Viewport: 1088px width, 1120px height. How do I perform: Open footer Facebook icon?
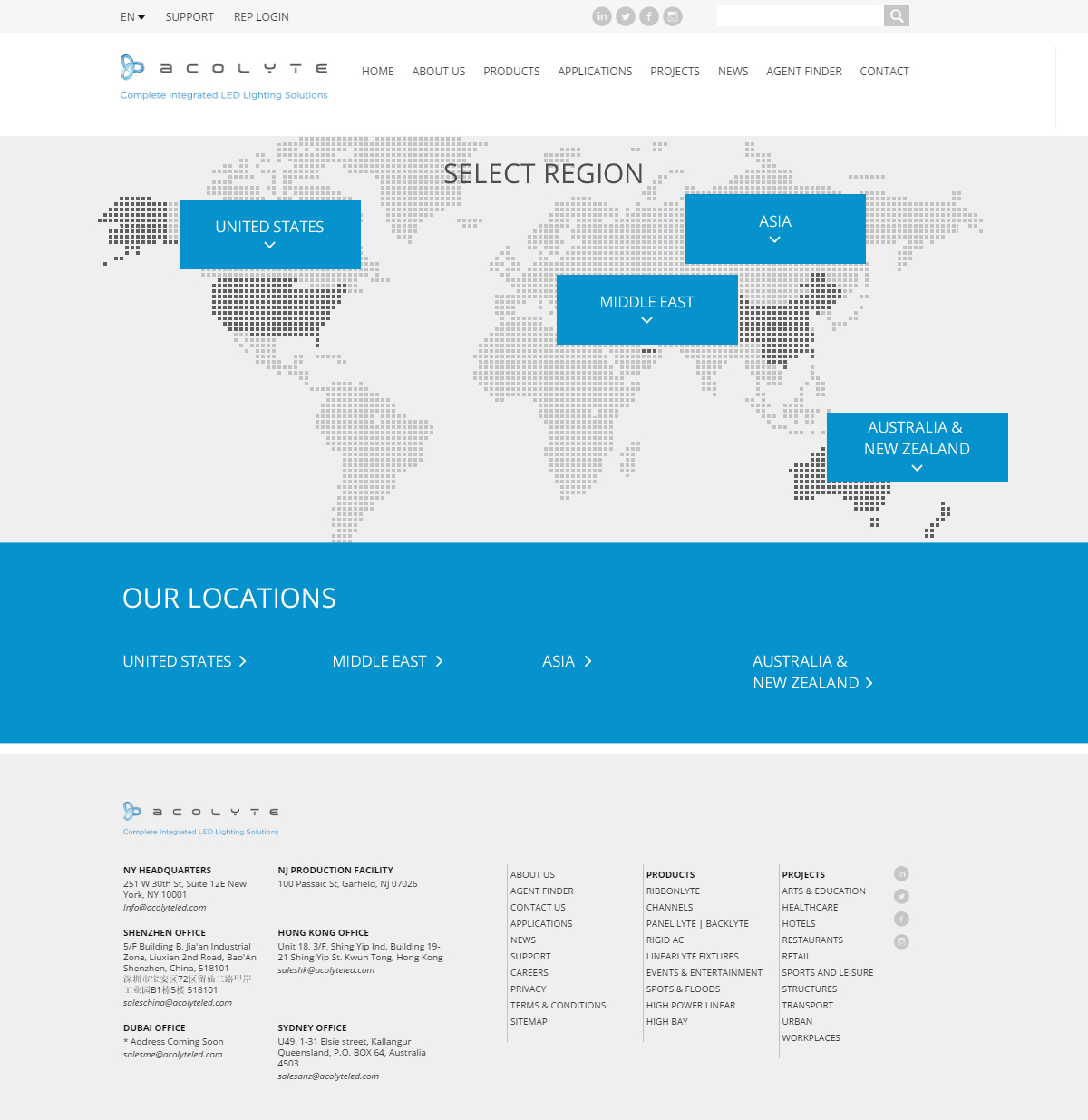pyautogui.click(x=901, y=919)
